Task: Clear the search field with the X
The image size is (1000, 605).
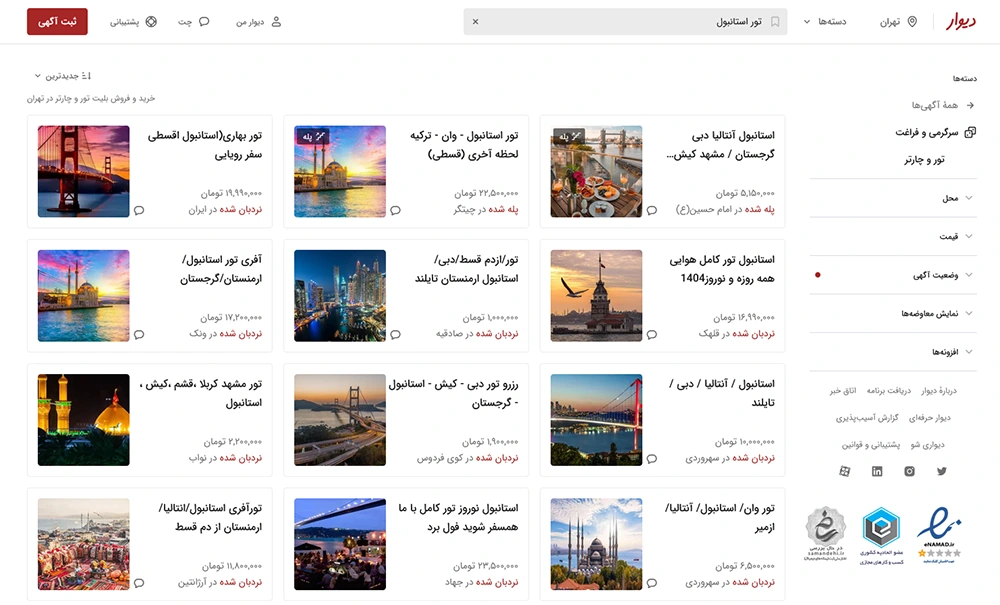Action: [475, 22]
